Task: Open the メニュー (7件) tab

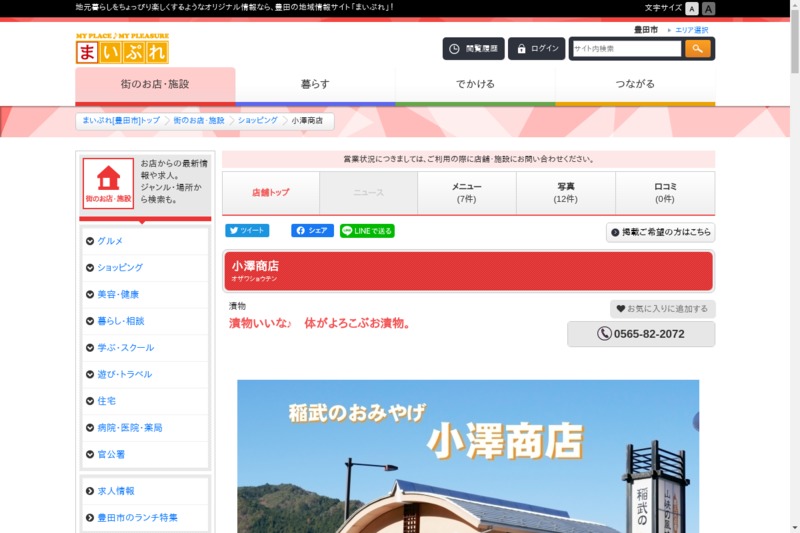Action: [466, 193]
